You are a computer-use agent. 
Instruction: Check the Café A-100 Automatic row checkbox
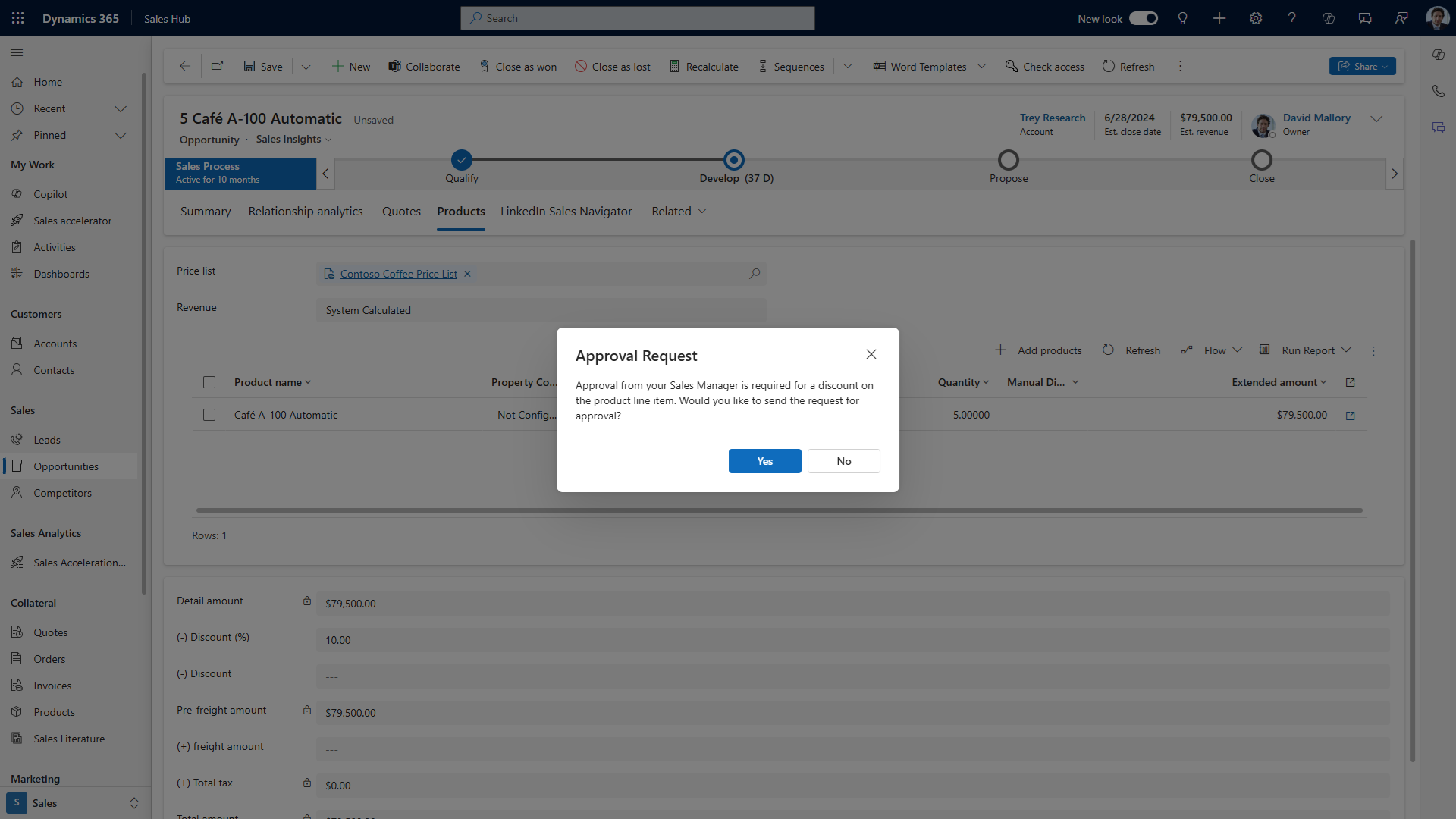tap(209, 415)
